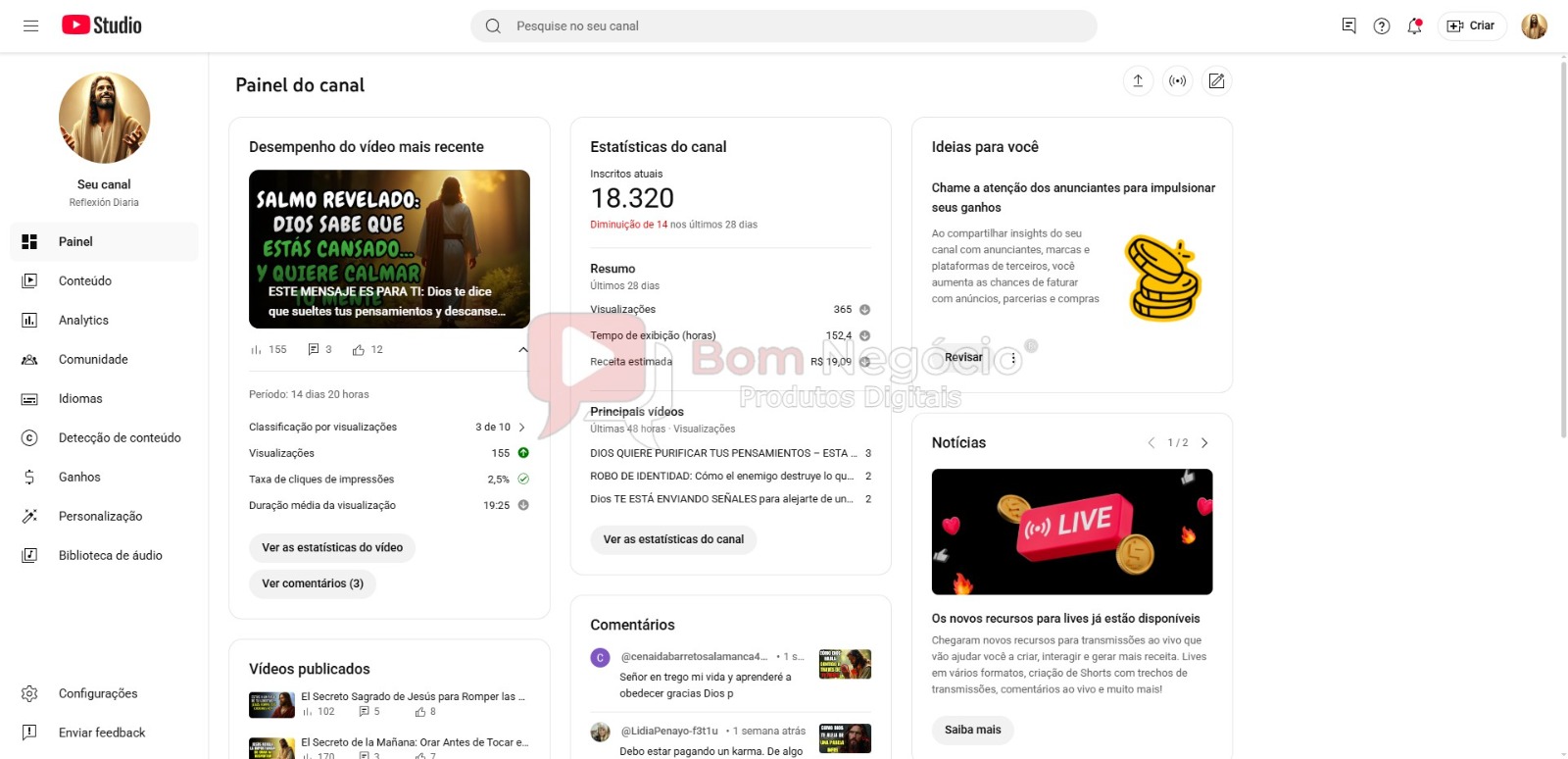Click comment author @LidiaPenayo-f3t1u
The image size is (1568, 759).
pos(669,731)
